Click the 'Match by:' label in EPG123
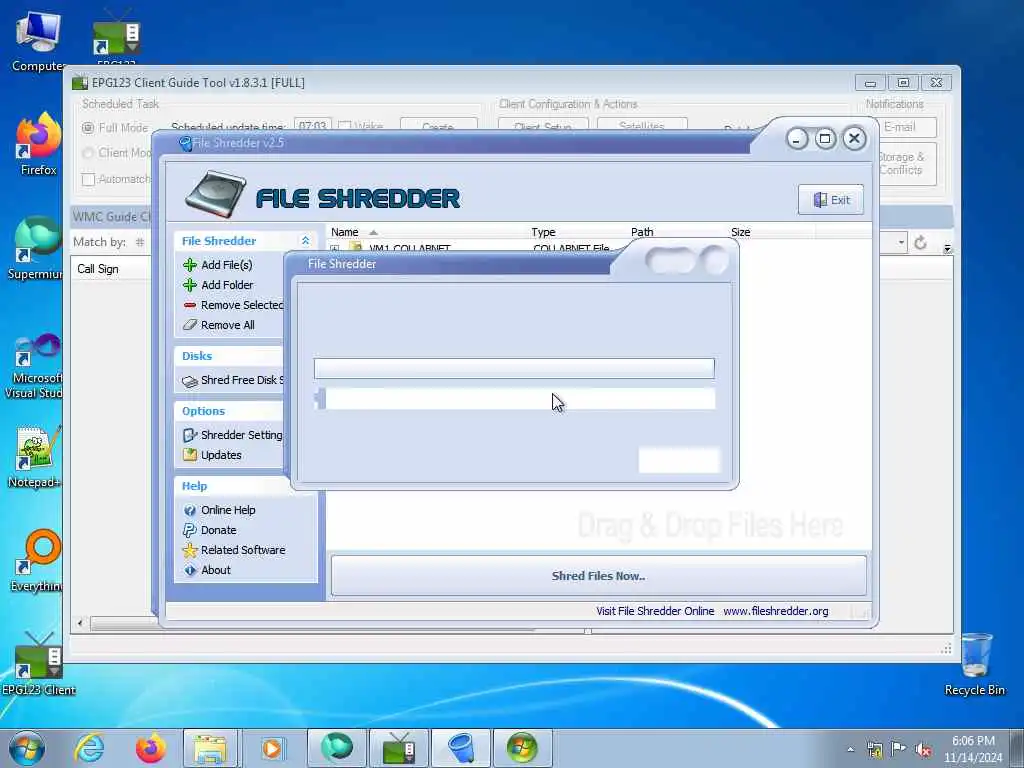Screen dimensions: 1024x768 pyautogui.click(x=99, y=242)
